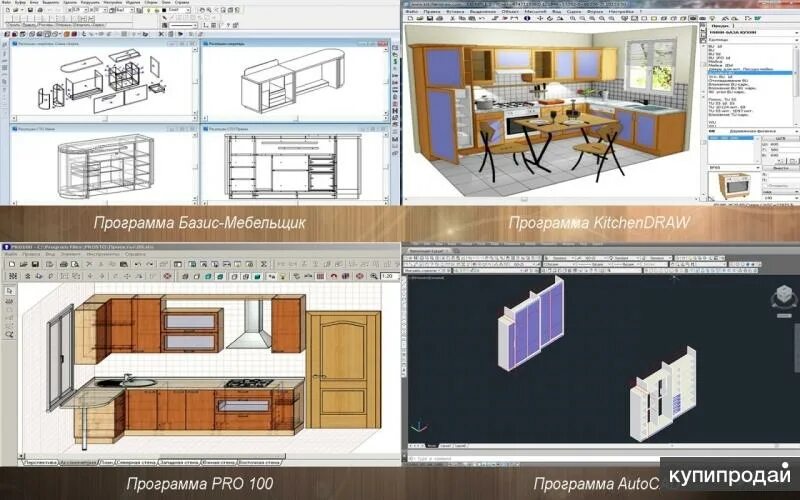
Task: Switch to План tab in PRO100
Action: [106, 462]
